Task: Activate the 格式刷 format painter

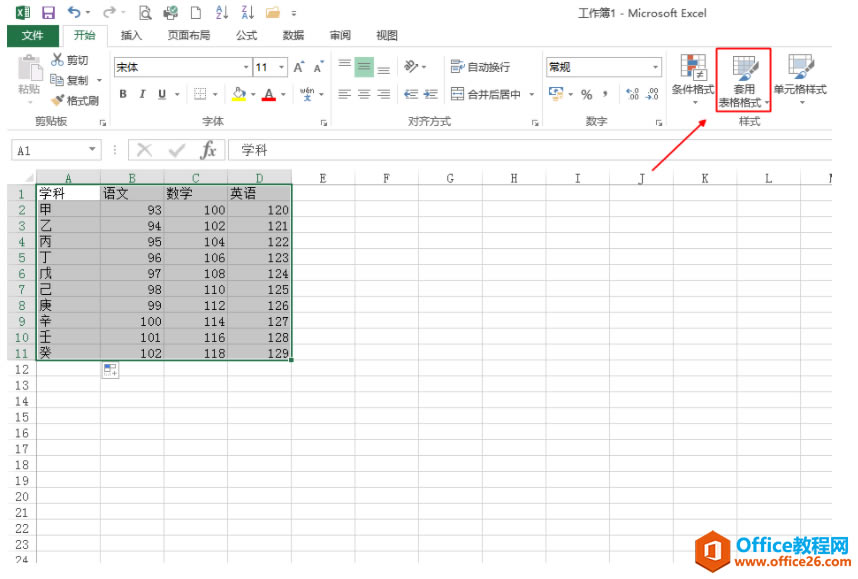Action: tap(75, 101)
